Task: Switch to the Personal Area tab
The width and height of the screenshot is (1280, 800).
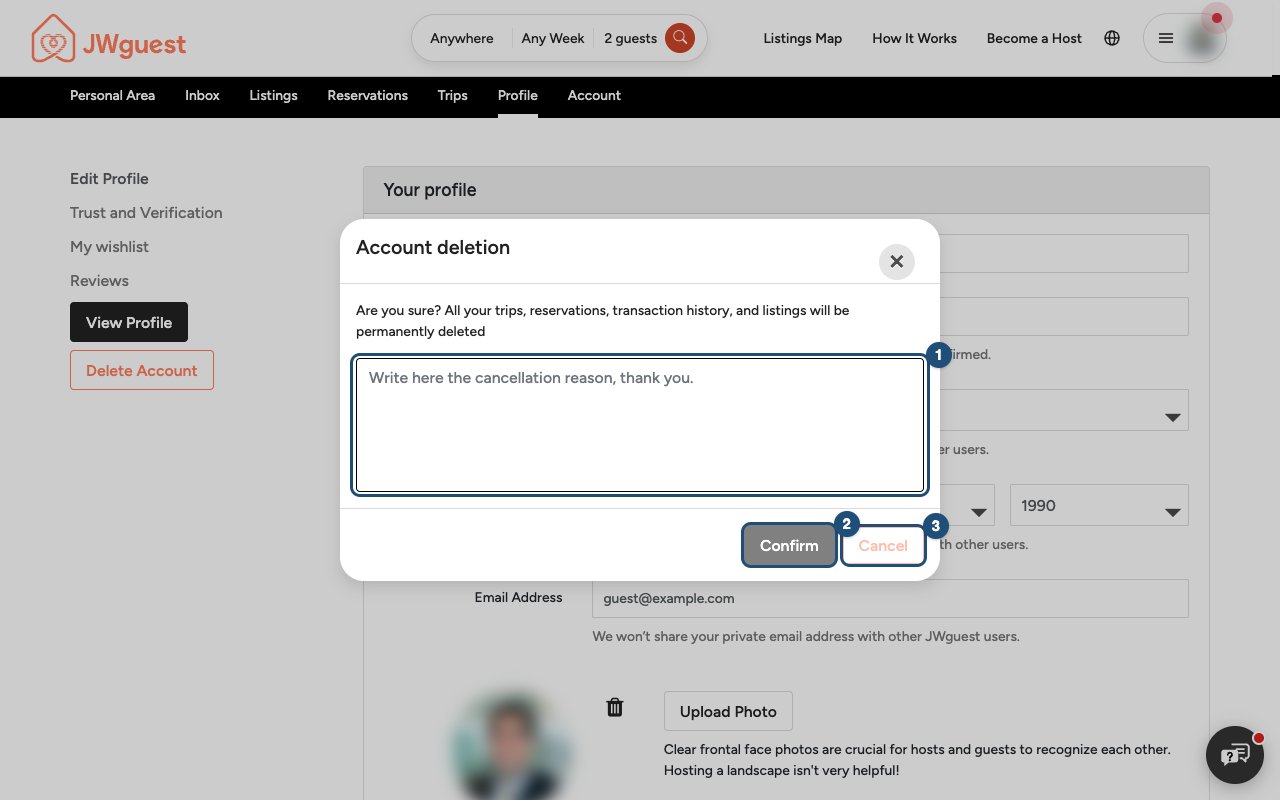Action: (x=112, y=95)
